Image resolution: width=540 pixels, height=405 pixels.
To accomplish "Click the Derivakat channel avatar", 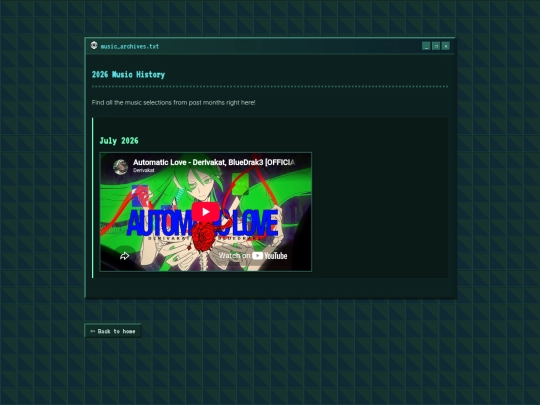I will (121, 167).
